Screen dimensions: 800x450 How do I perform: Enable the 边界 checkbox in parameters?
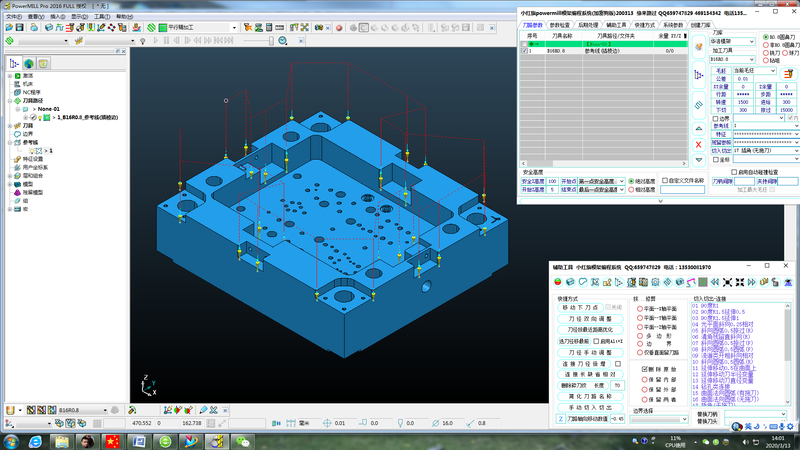tap(715, 118)
